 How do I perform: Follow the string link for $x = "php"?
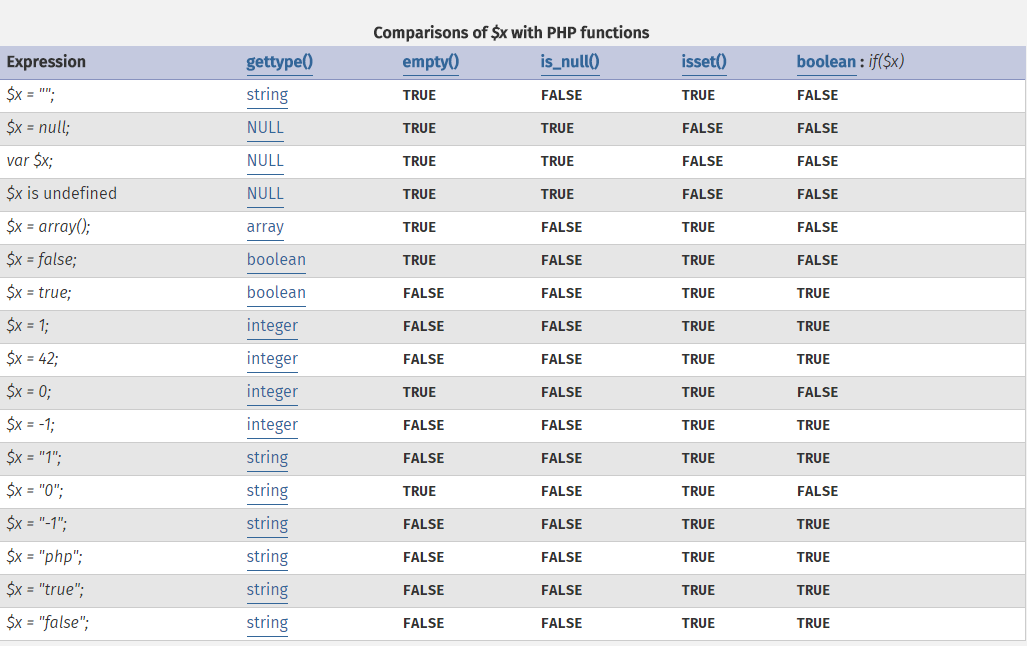267,557
